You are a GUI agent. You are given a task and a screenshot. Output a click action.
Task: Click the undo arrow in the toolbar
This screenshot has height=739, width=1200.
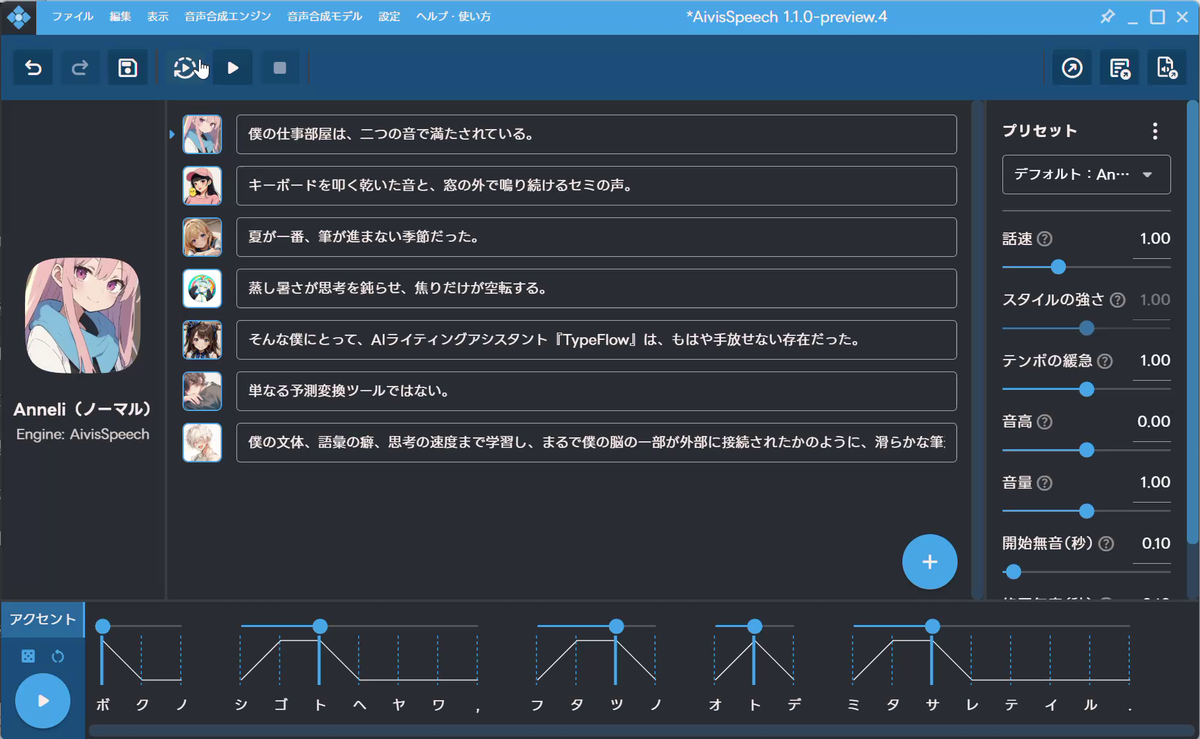click(34, 68)
